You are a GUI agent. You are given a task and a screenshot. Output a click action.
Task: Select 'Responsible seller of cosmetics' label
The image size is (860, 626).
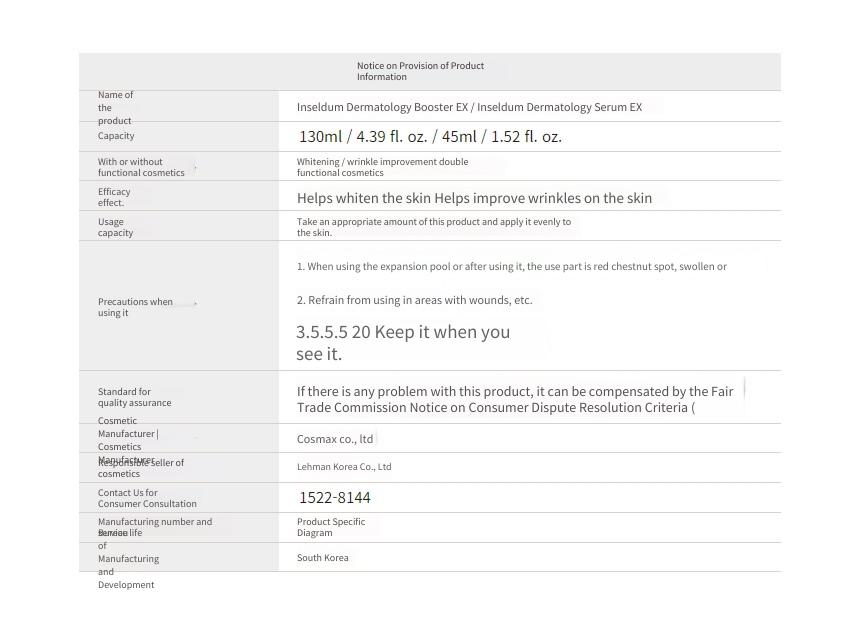click(x=141, y=468)
